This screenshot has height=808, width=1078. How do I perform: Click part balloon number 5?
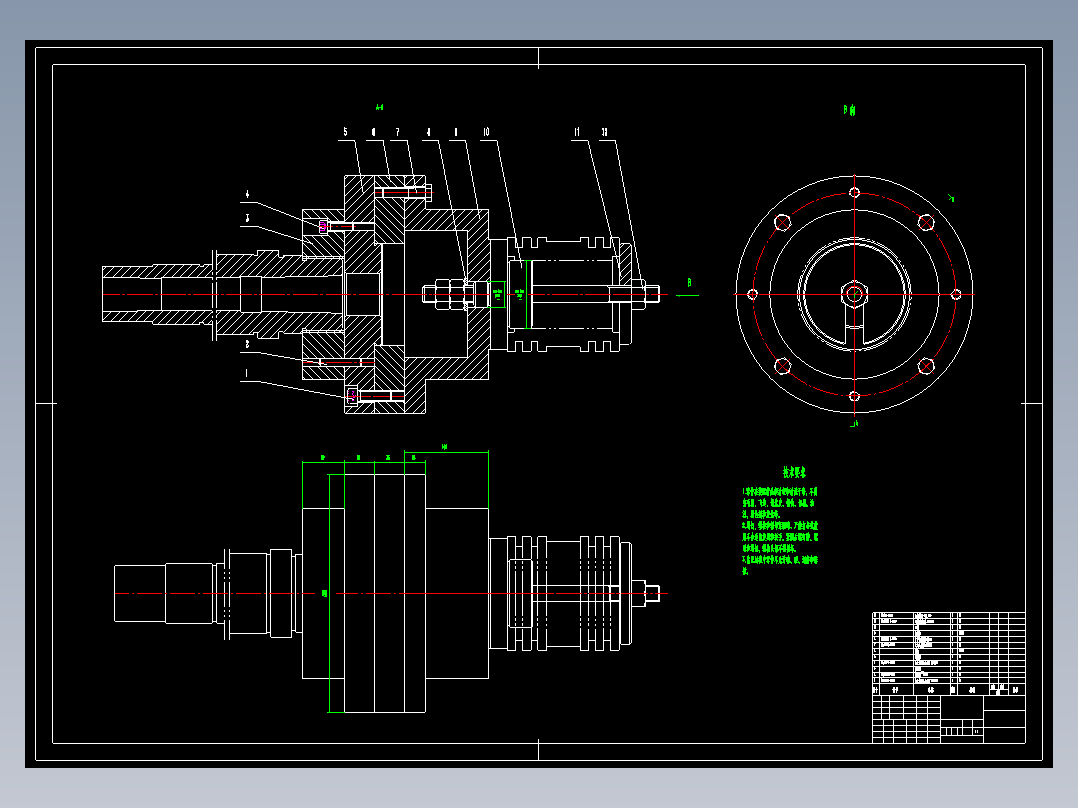click(x=345, y=132)
